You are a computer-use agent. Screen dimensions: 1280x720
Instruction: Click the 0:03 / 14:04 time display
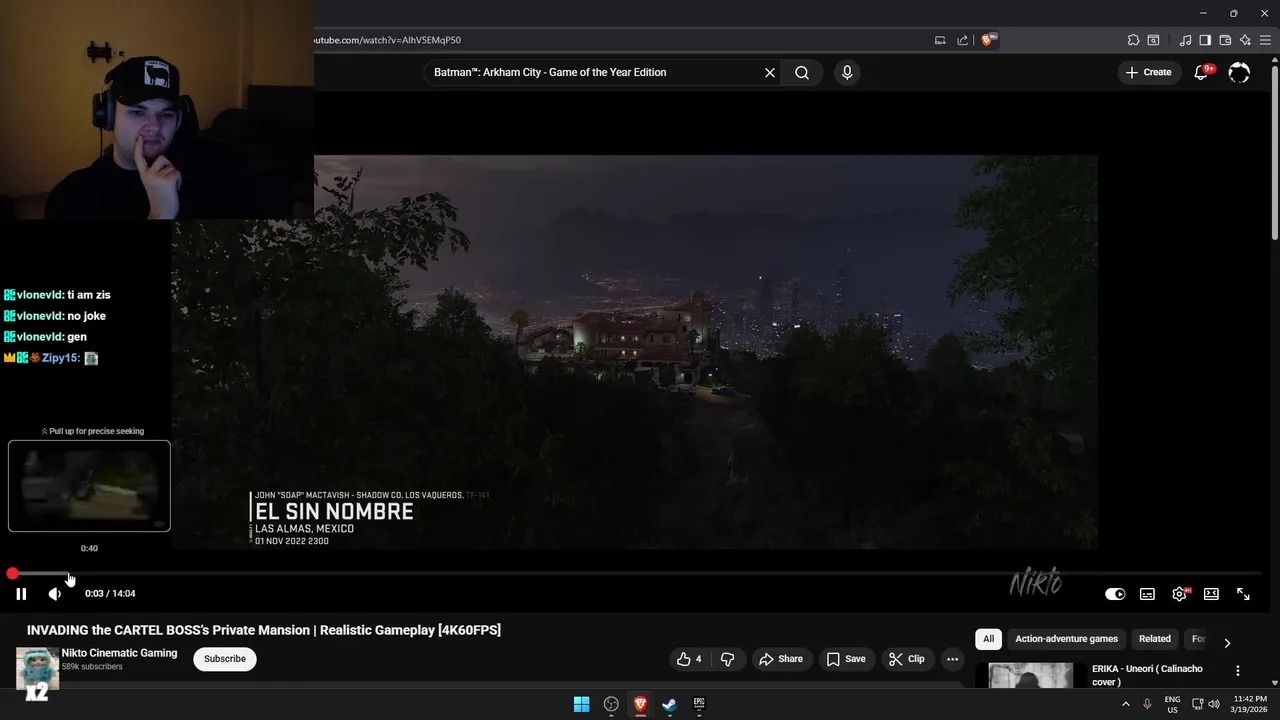tap(110, 594)
